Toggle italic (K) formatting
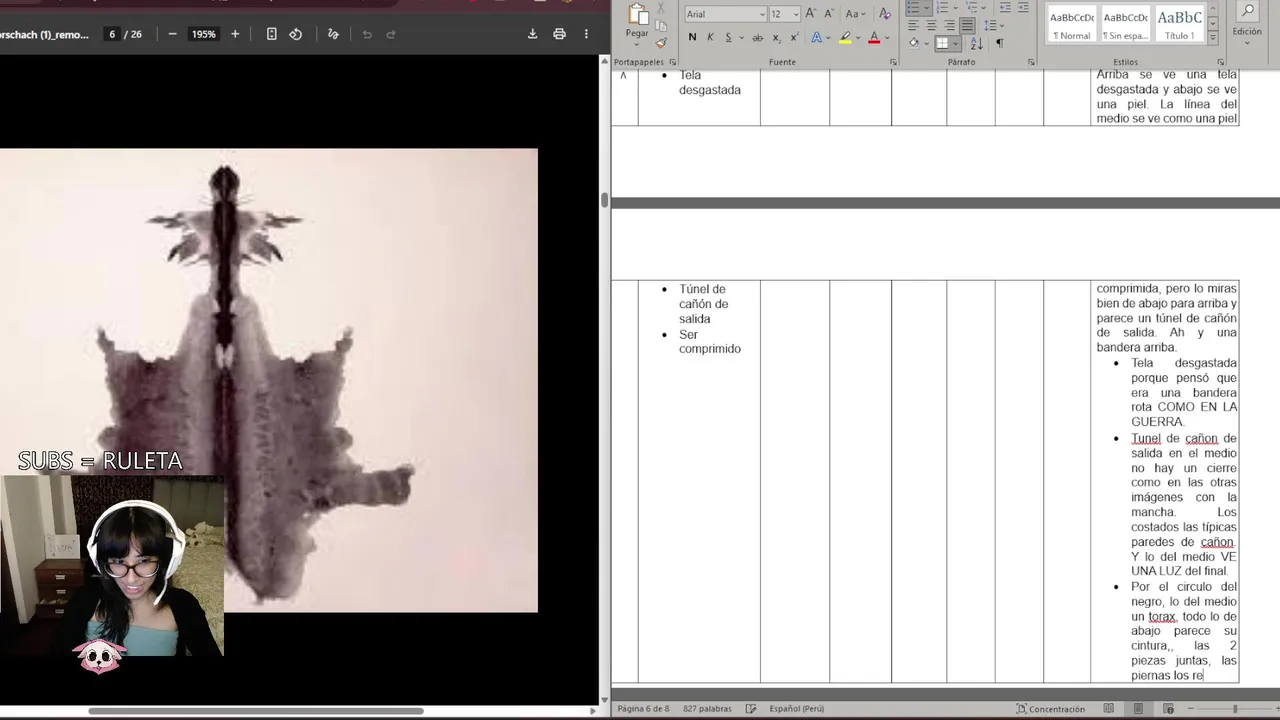This screenshot has height=720, width=1280. pyautogui.click(x=710, y=37)
